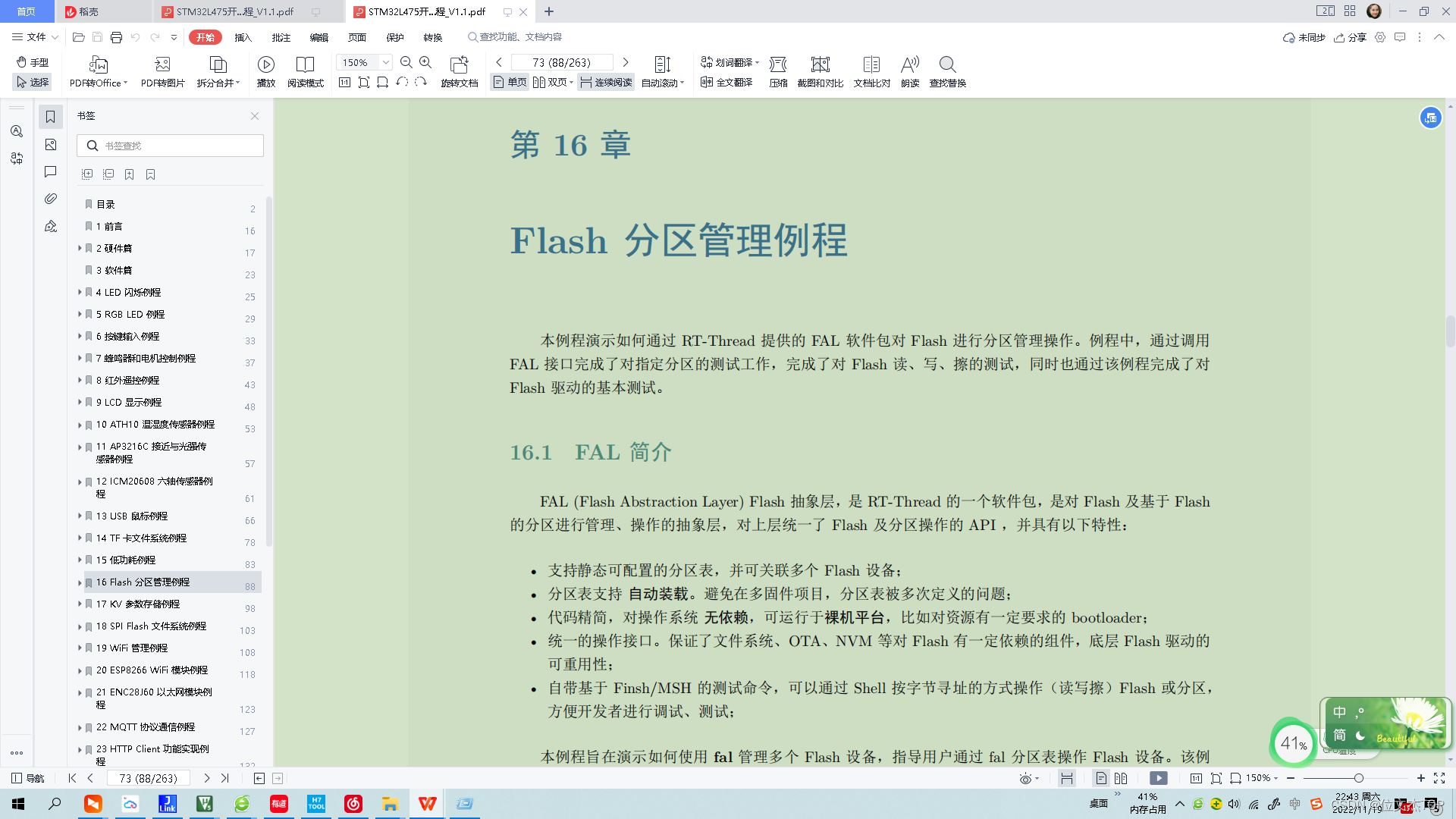Switch to the 插入 ribbon tab

[242, 36]
